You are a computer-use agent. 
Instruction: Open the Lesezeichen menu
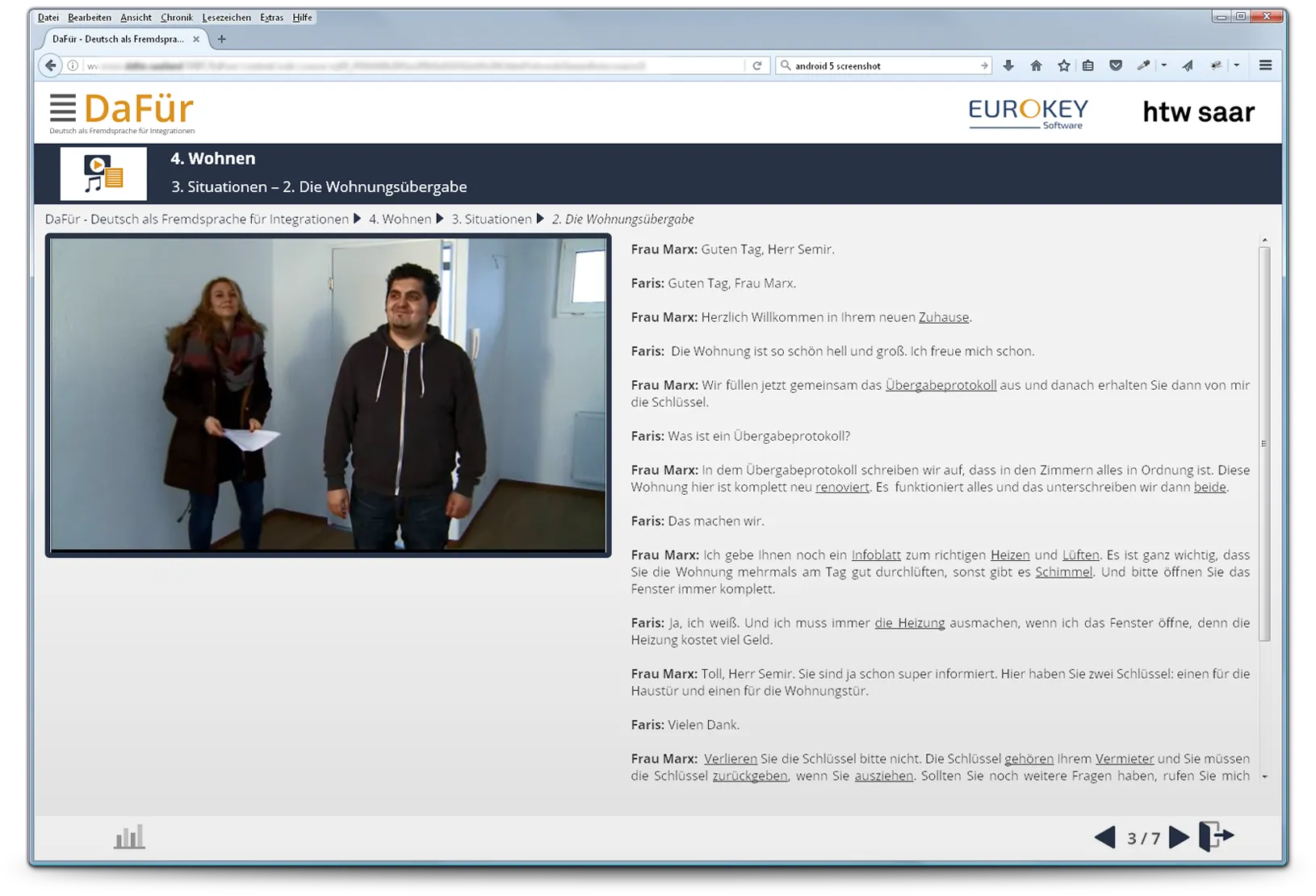point(226,18)
